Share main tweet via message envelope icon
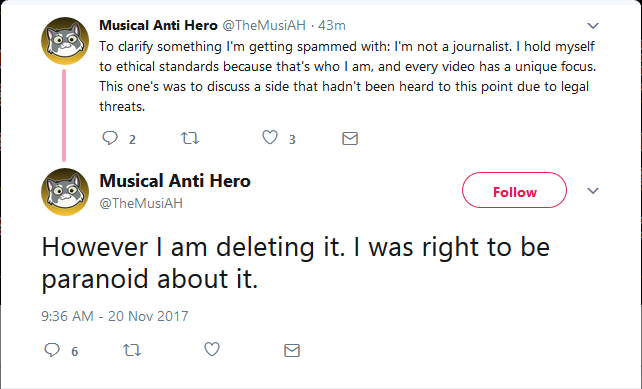This screenshot has width=642, height=389. click(292, 351)
